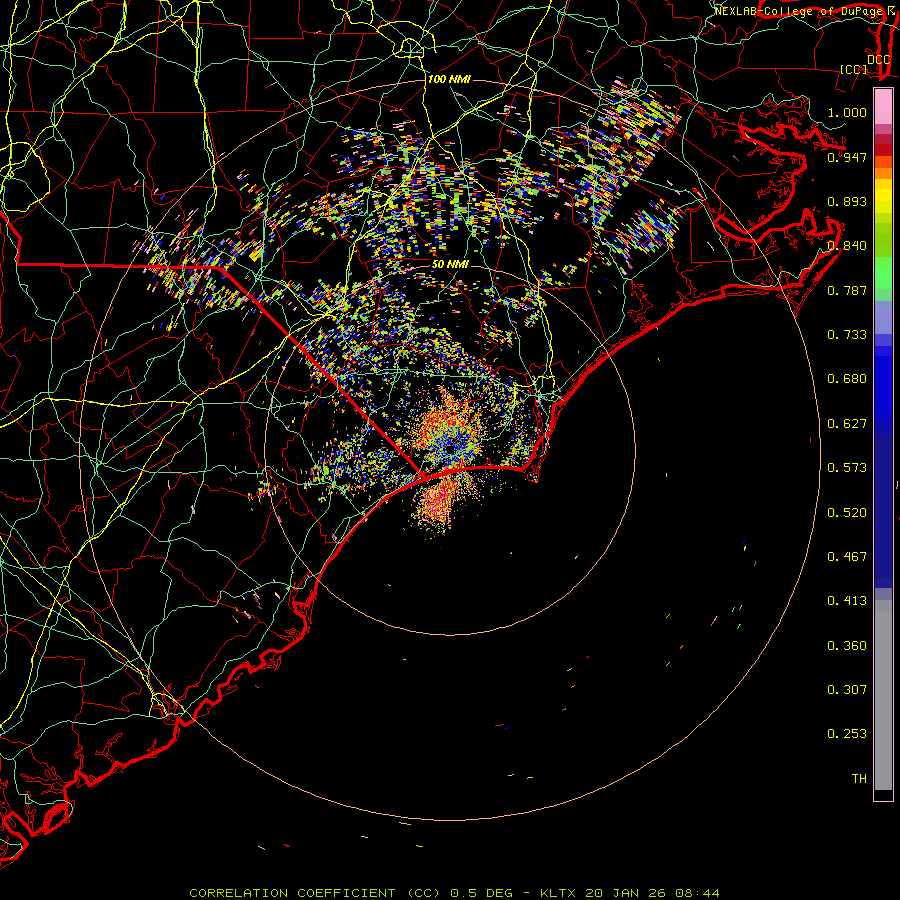The height and width of the screenshot is (900, 900).
Task: Click the red segment of the color bar
Action: pos(883,150)
